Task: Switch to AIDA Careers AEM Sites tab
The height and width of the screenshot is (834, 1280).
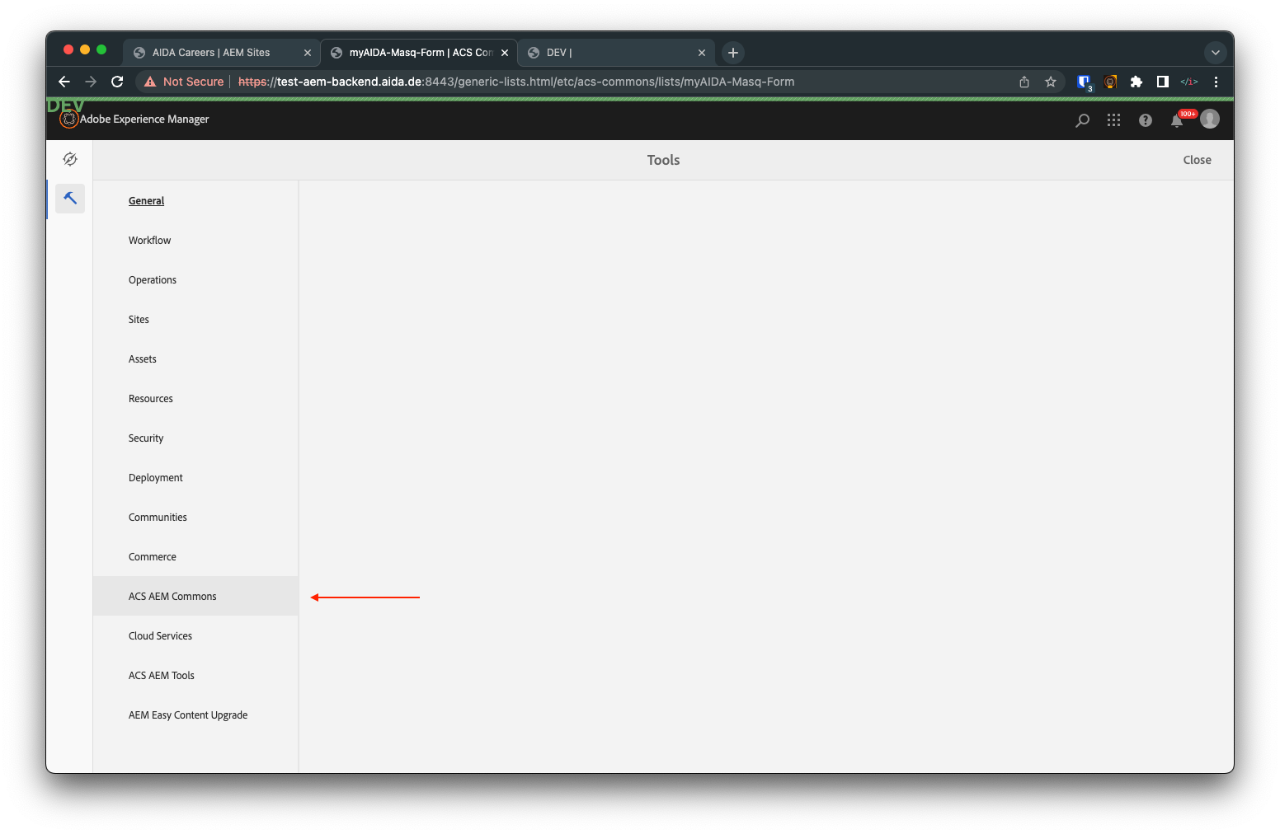Action: pyautogui.click(x=211, y=53)
